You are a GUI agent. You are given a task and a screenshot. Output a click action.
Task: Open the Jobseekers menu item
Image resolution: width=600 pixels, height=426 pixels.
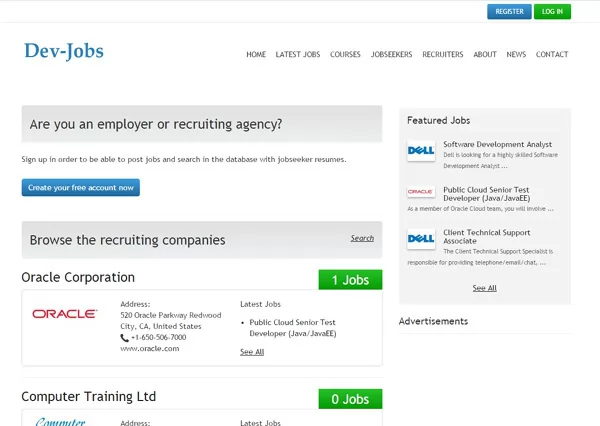(391, 54)
